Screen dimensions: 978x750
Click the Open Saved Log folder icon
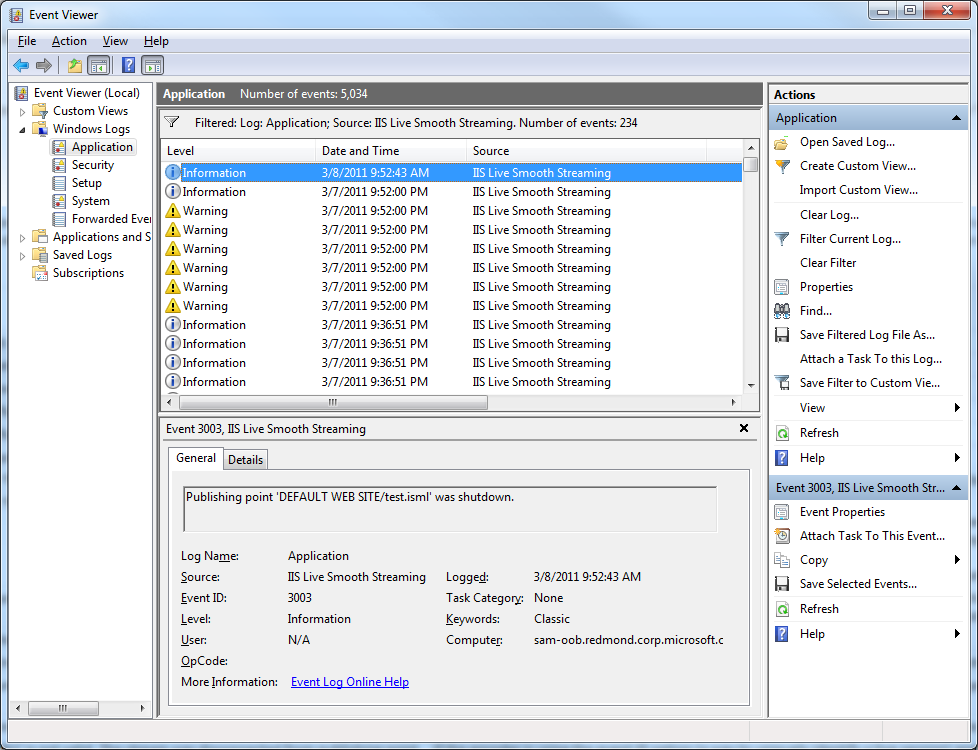782,143
